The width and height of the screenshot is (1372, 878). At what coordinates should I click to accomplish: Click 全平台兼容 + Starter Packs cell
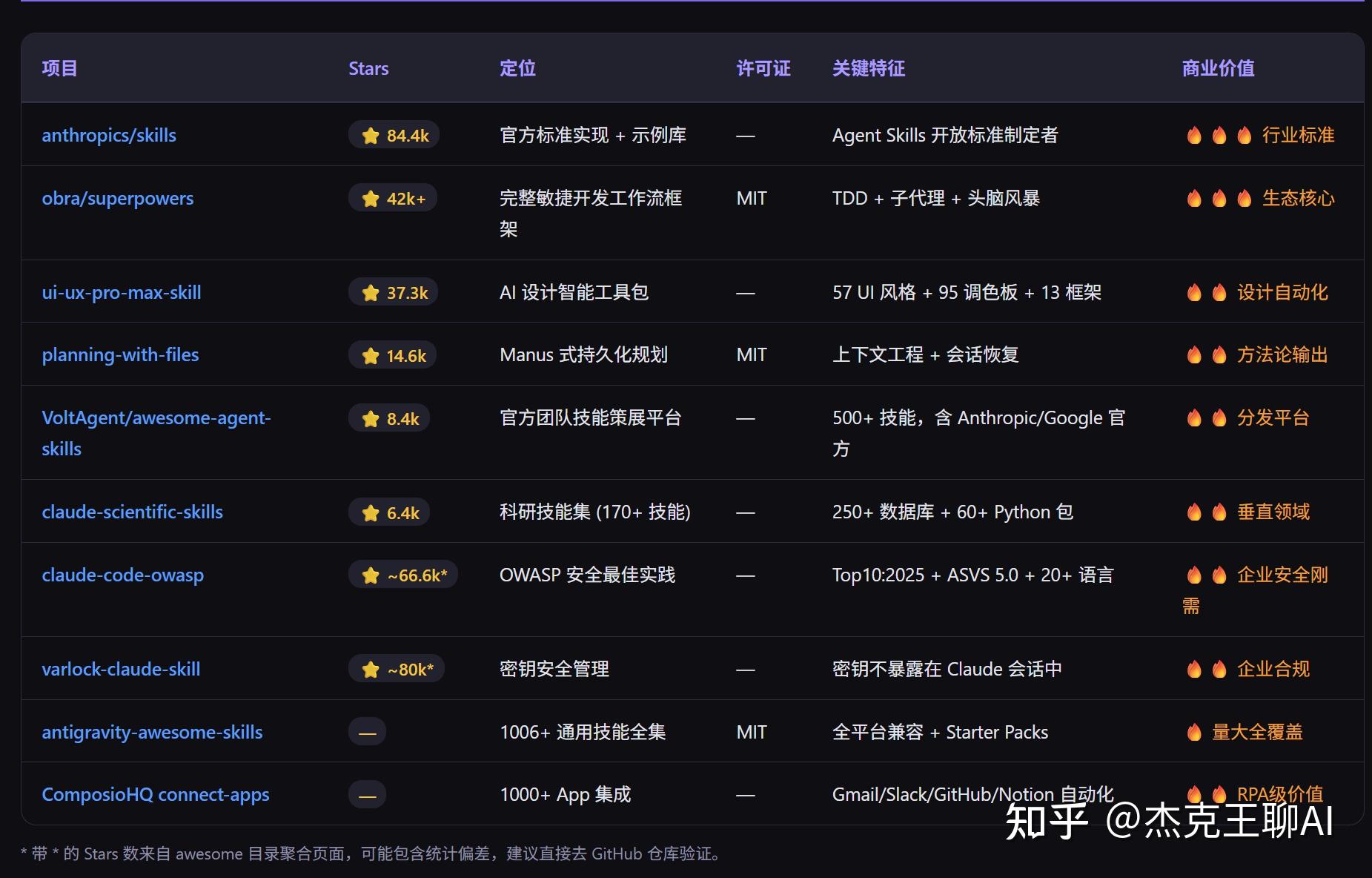pyautogui.click(x=940, y=732)
